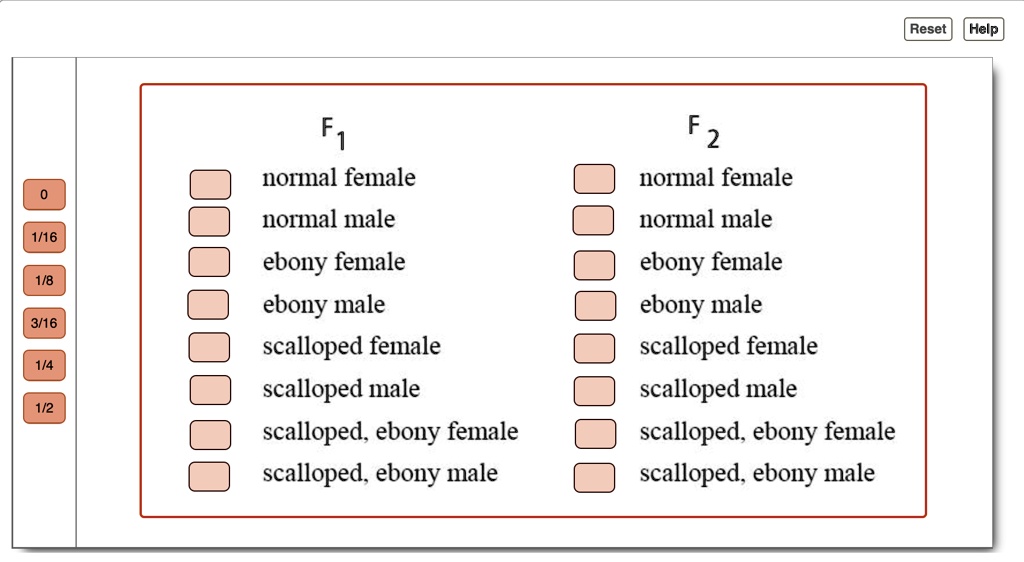
Task: Click the F1 normal female answer box
Action: tap(210, 184)
